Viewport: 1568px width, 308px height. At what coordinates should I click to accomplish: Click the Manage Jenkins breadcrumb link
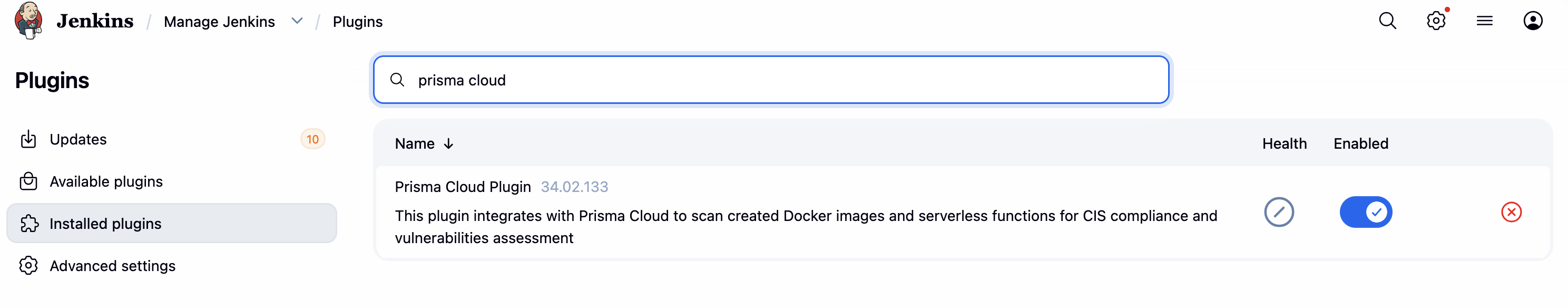point(219,22)
